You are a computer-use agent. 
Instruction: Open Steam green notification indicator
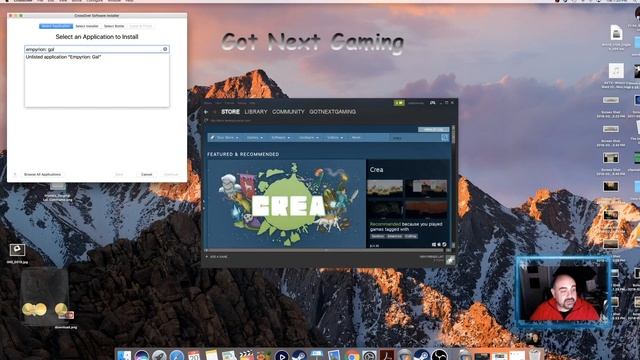click(x=399, y=103)
